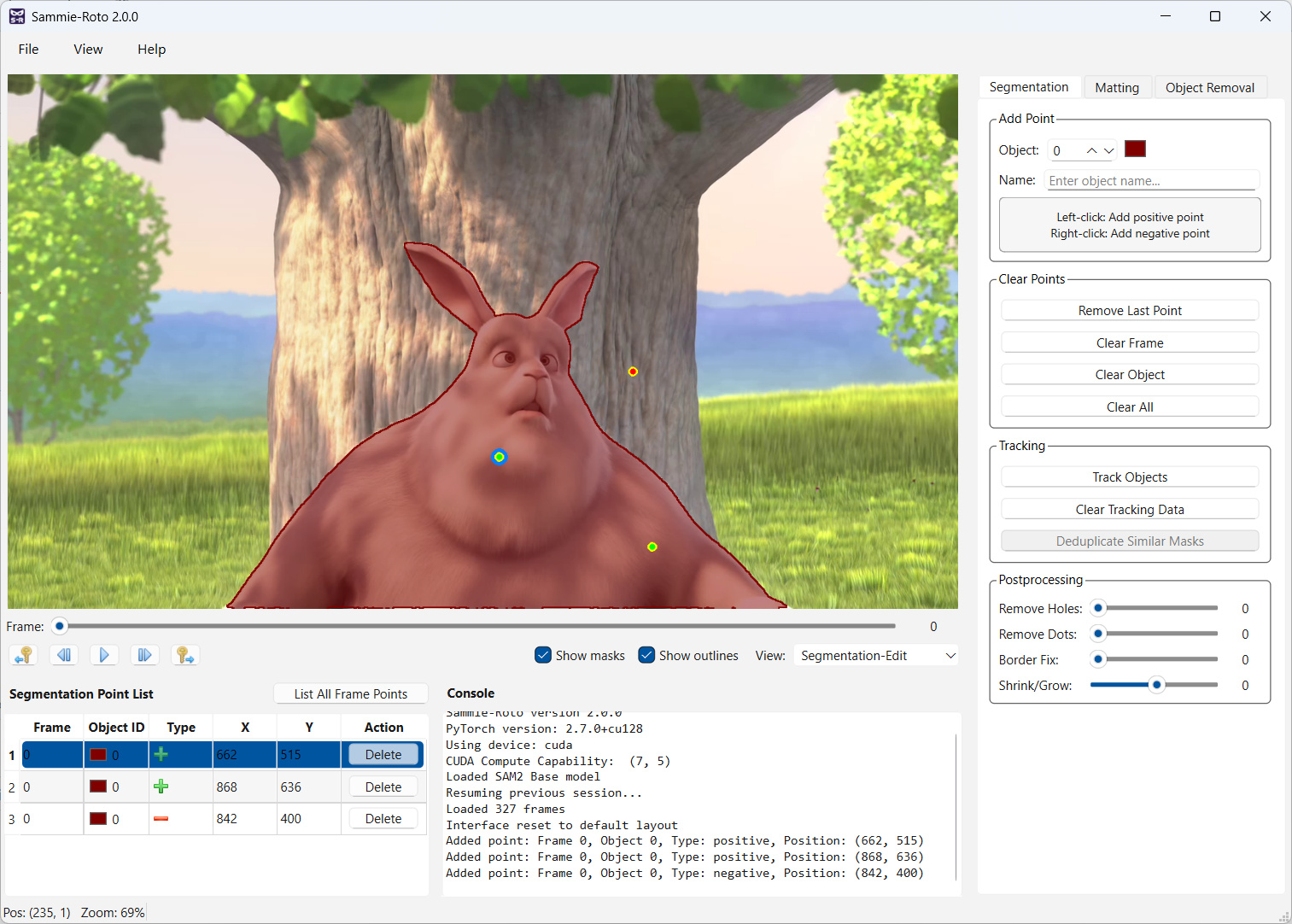The height and width of the screenshot is (924, 1292).
Task: Click the red minus type icon in row 3
Action: pos(161,819)
